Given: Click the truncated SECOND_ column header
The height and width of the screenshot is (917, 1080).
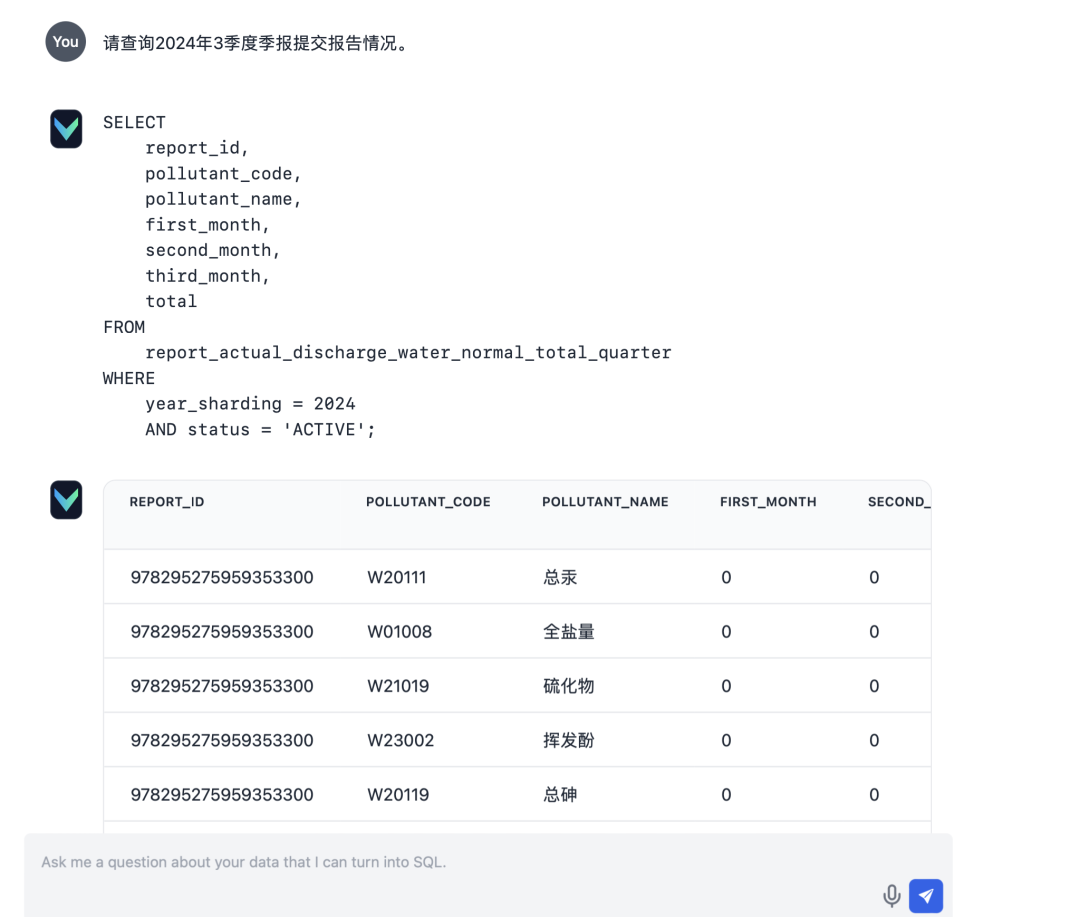Looking at the screenshot, I should (x=899, y=502).
